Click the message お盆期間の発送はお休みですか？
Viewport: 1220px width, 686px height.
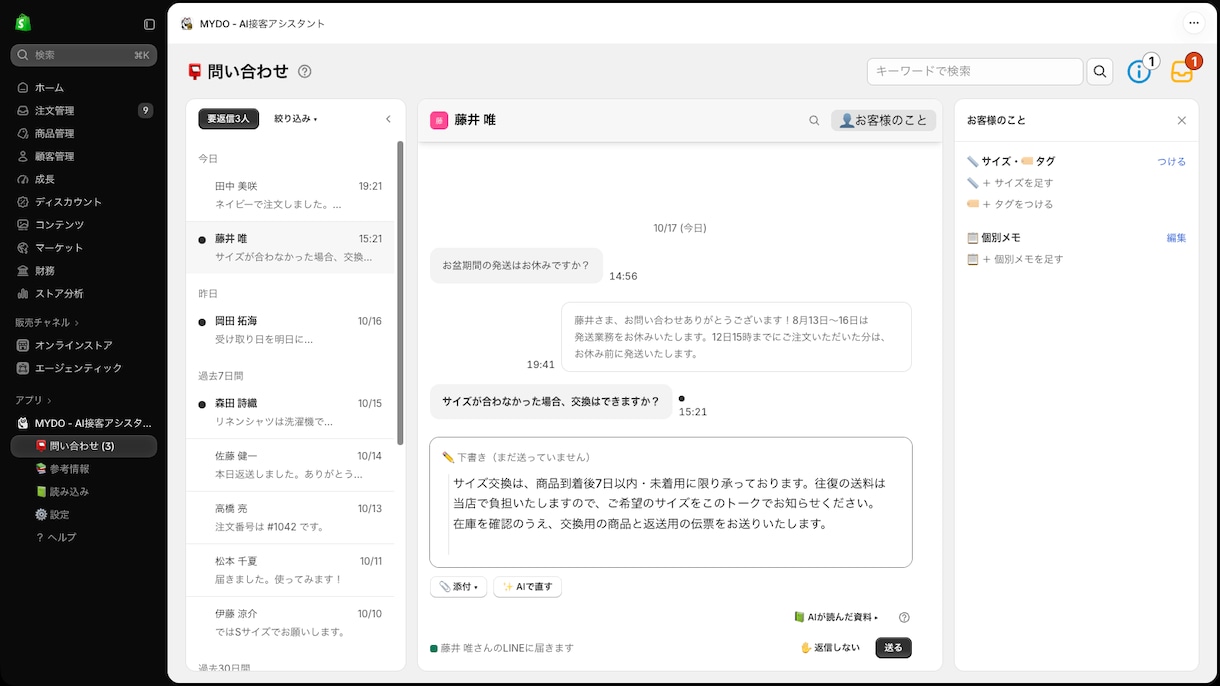pyautogui.click(x=516, y=265)
